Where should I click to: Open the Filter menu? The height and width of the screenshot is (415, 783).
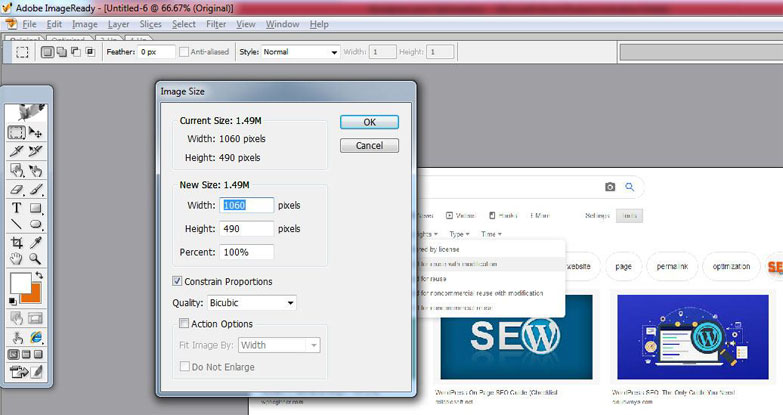[x=215, y=23]
